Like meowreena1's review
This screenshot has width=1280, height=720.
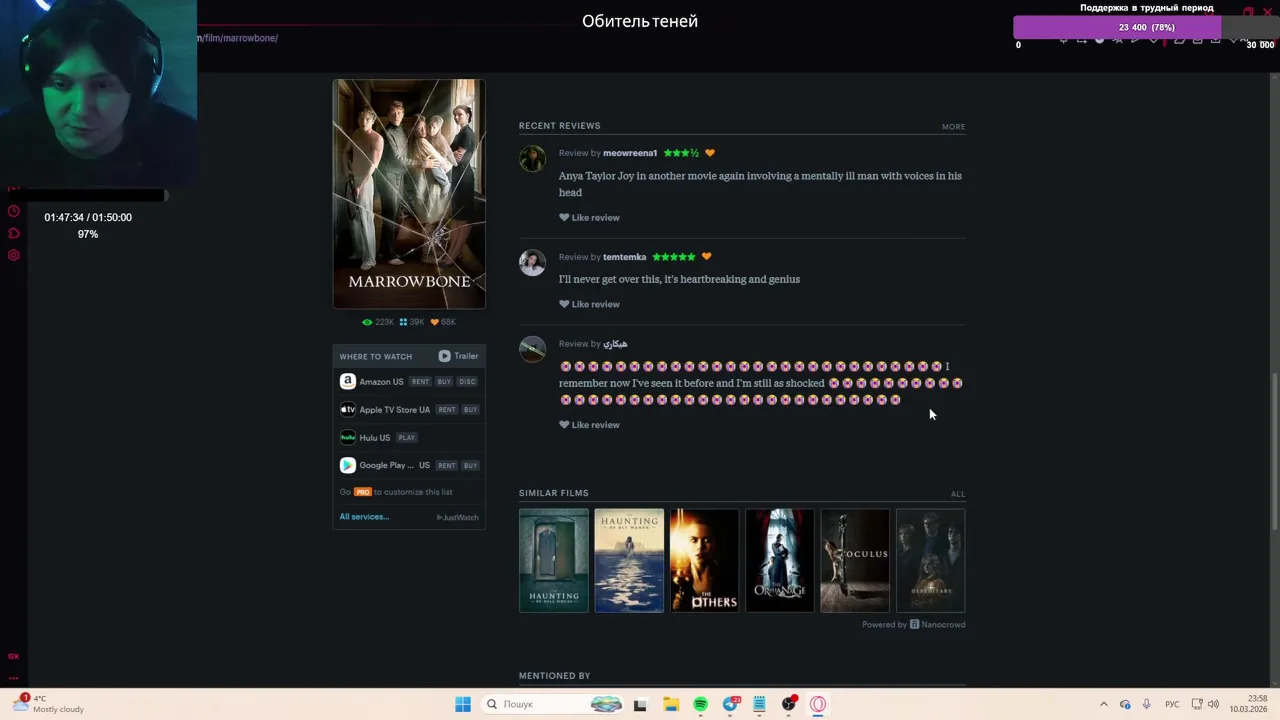coord(589,217)
